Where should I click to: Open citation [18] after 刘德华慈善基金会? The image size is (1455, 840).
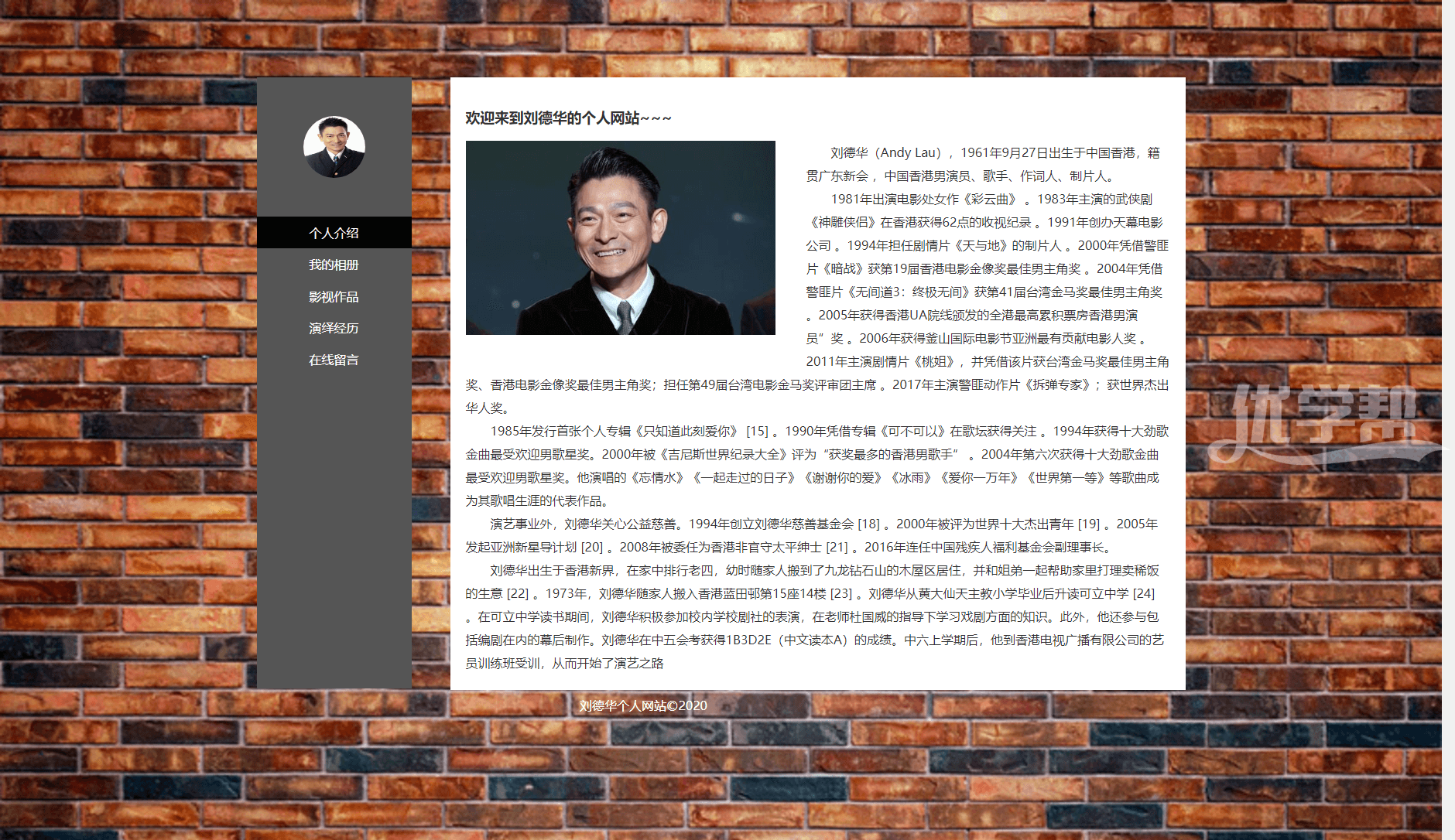click(x=868, y=524)
